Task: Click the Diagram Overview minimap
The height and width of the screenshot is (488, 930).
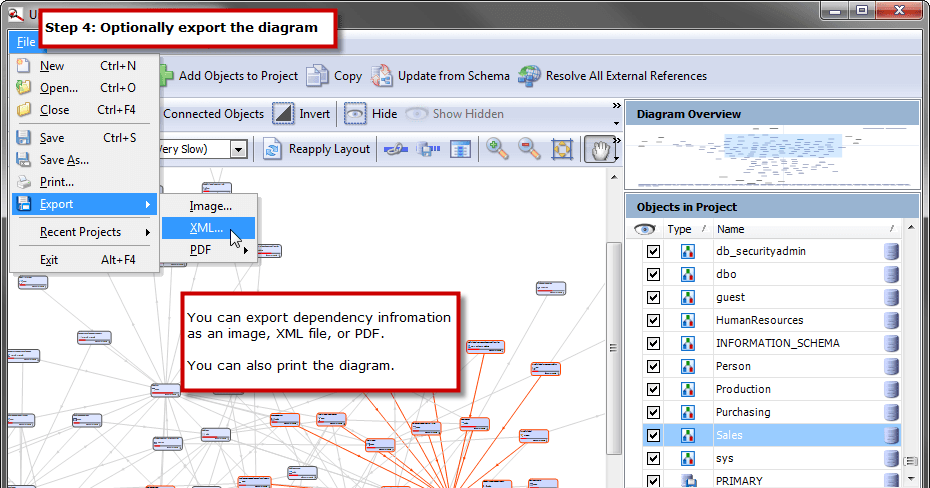Action: pyautogui.click(x=772, y=157)
